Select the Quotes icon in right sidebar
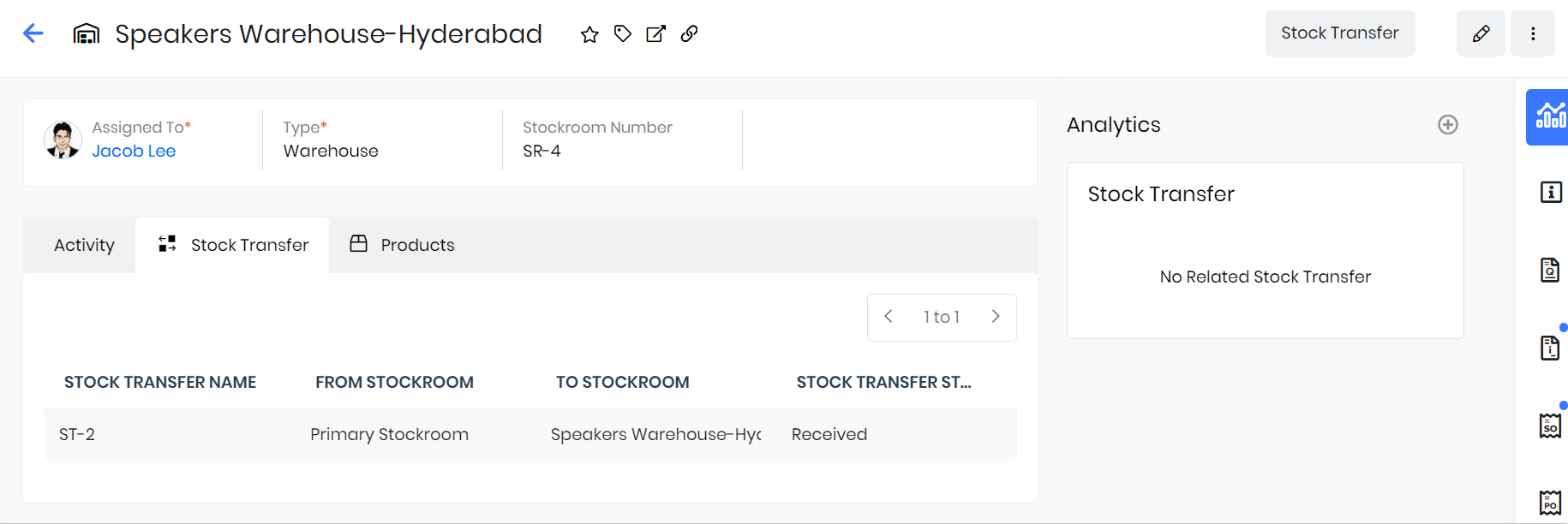This screenshot has width=1568, height=524. pyautogui.click(x=1549, y=269)
